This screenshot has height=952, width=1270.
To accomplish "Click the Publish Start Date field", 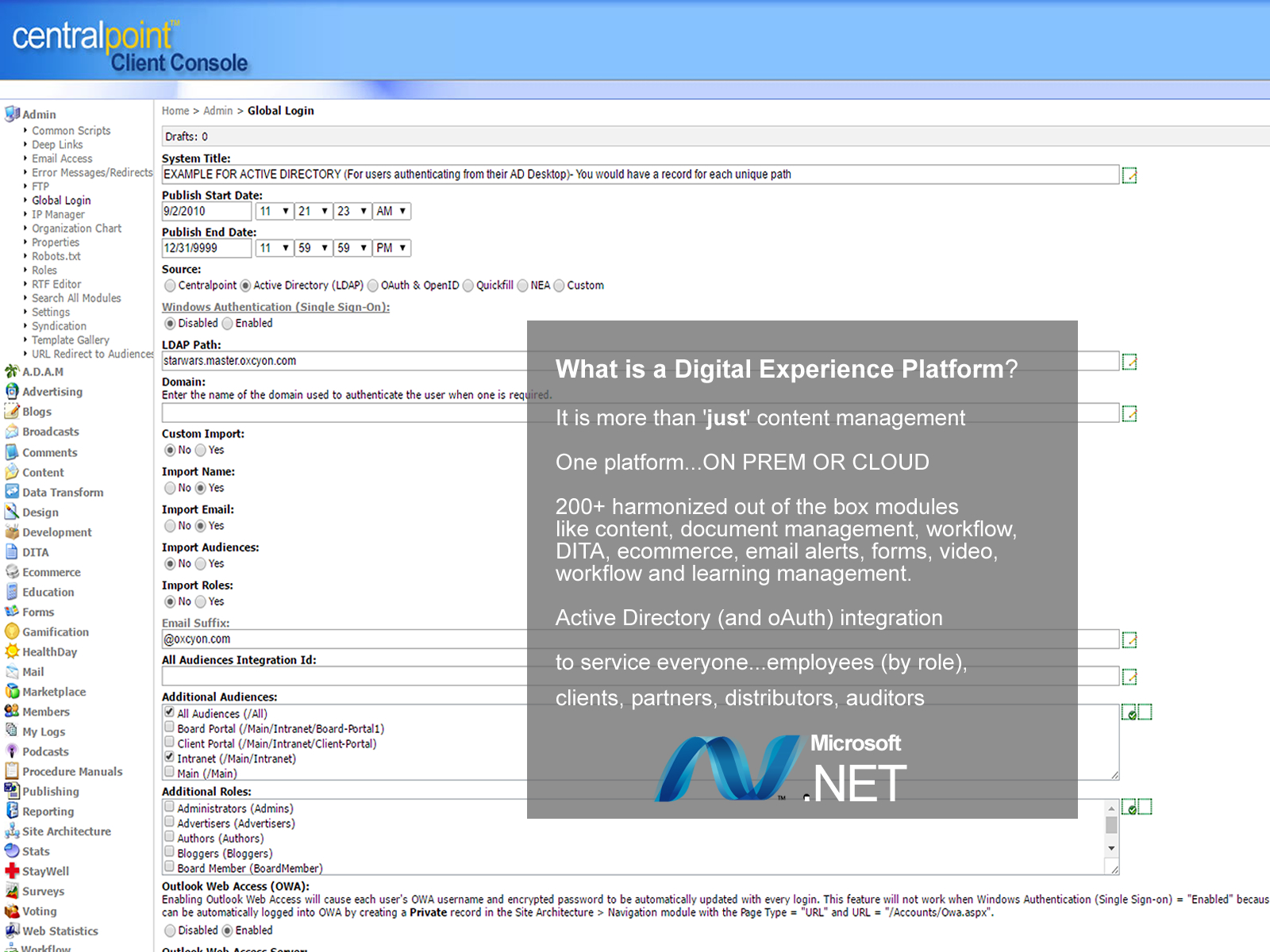I will 206,211.
